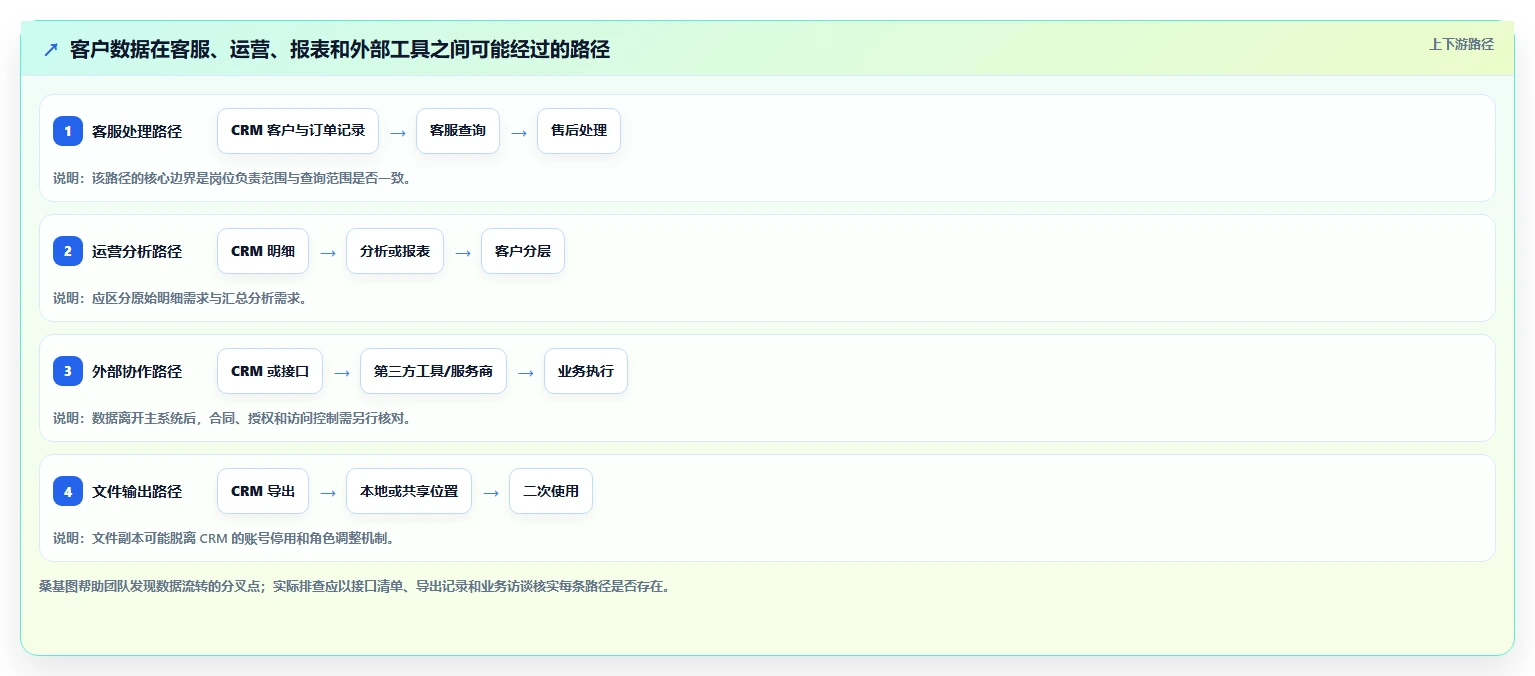
Task: Click the arrow between 客服查询 and 售后处理
Action: coord(519,132)
